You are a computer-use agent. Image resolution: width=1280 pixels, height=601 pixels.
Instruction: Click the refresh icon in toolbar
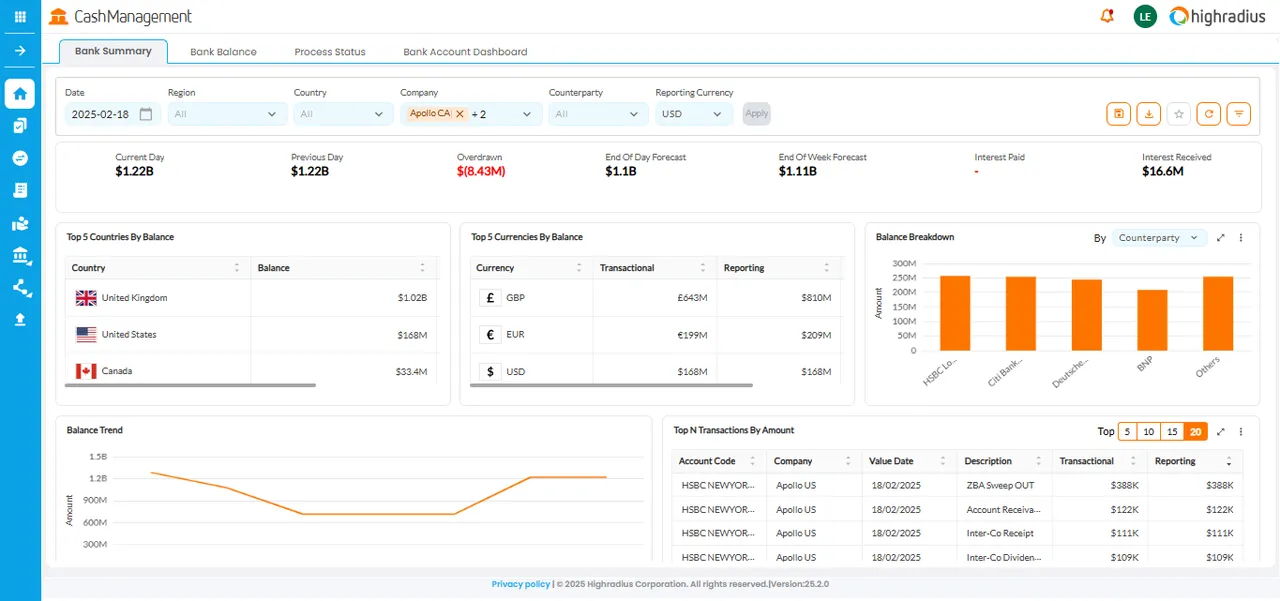1209,114
